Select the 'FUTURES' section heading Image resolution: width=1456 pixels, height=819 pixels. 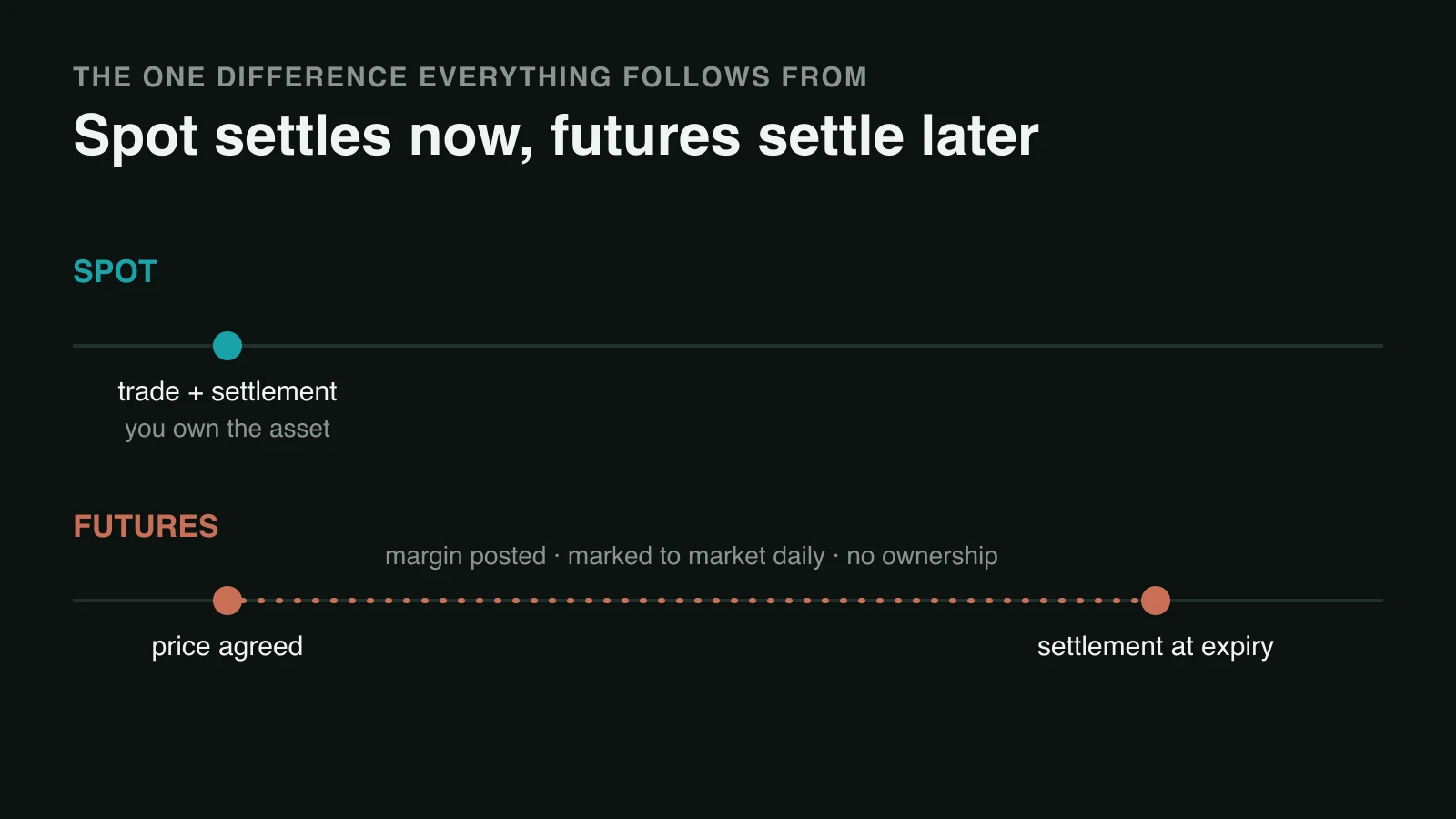[x=146, y=526]
